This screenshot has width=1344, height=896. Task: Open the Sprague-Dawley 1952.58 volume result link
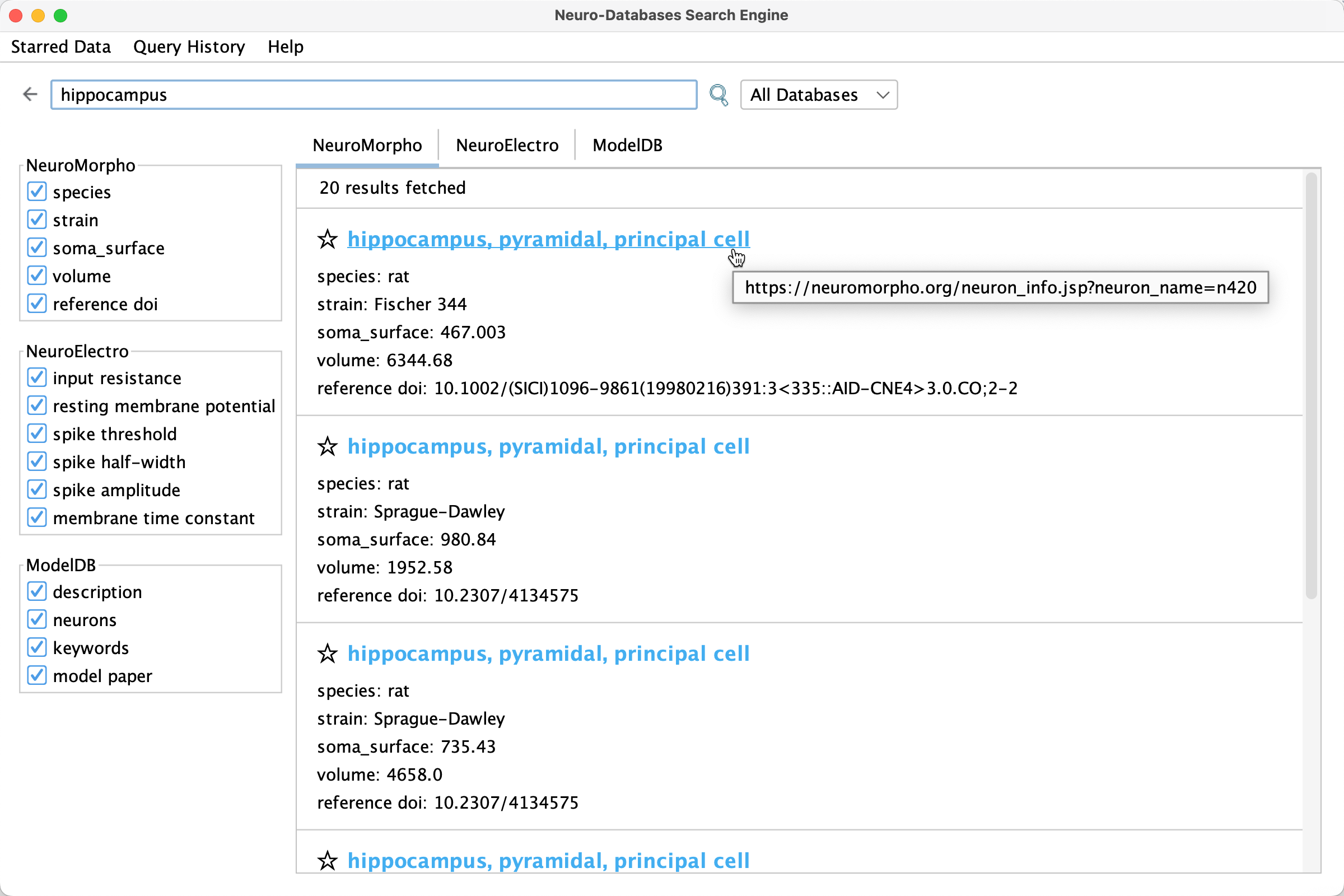click(x=548, y=446)
